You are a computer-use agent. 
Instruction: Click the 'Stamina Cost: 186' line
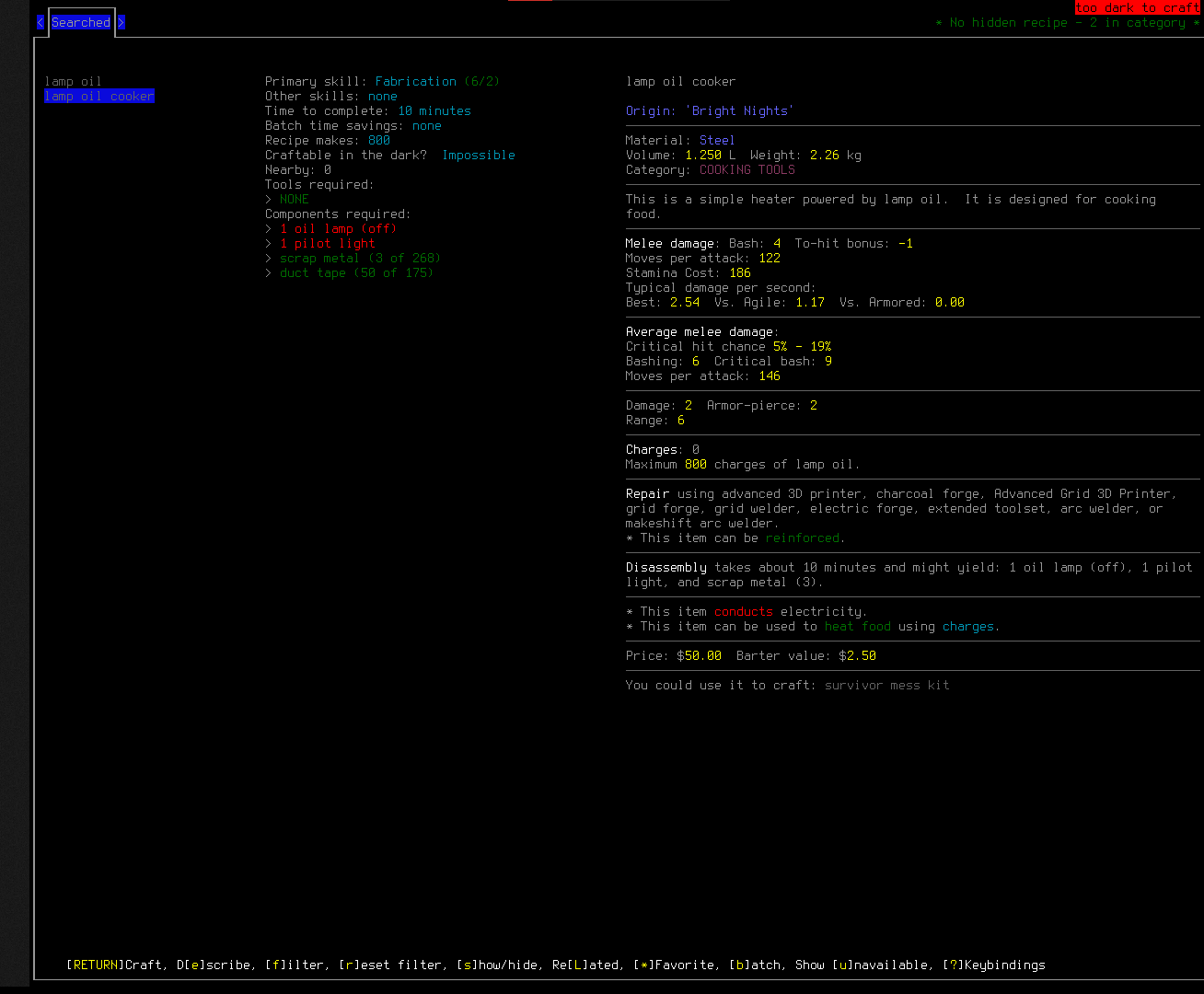click(689, 272)
